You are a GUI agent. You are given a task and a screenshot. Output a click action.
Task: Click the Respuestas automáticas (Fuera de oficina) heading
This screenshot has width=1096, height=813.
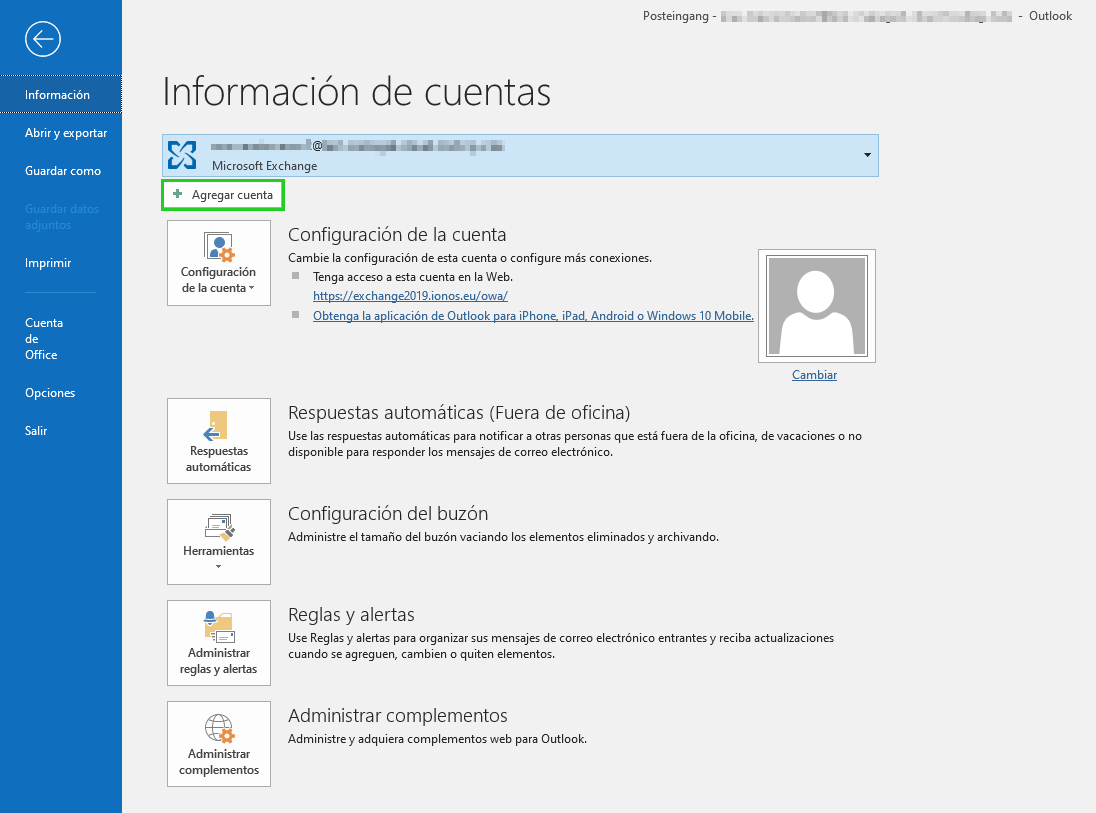pyautogui.click(x=459, y=412)
